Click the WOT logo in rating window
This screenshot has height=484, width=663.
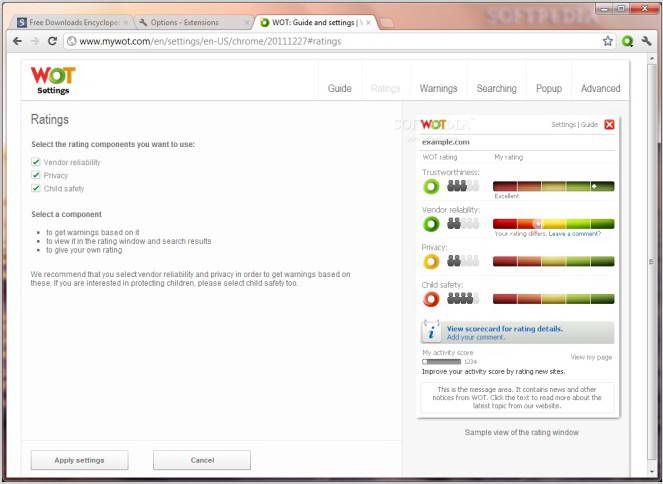(433, 125)
